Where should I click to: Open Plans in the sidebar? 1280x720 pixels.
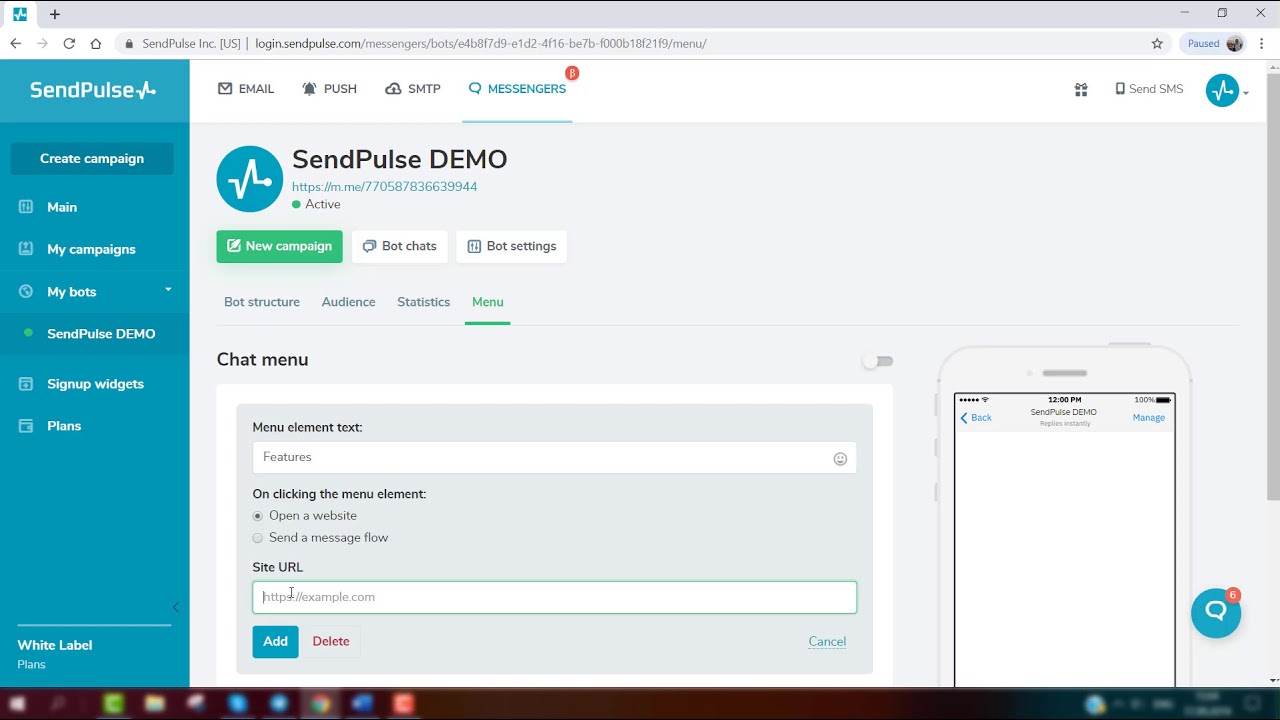64,426
